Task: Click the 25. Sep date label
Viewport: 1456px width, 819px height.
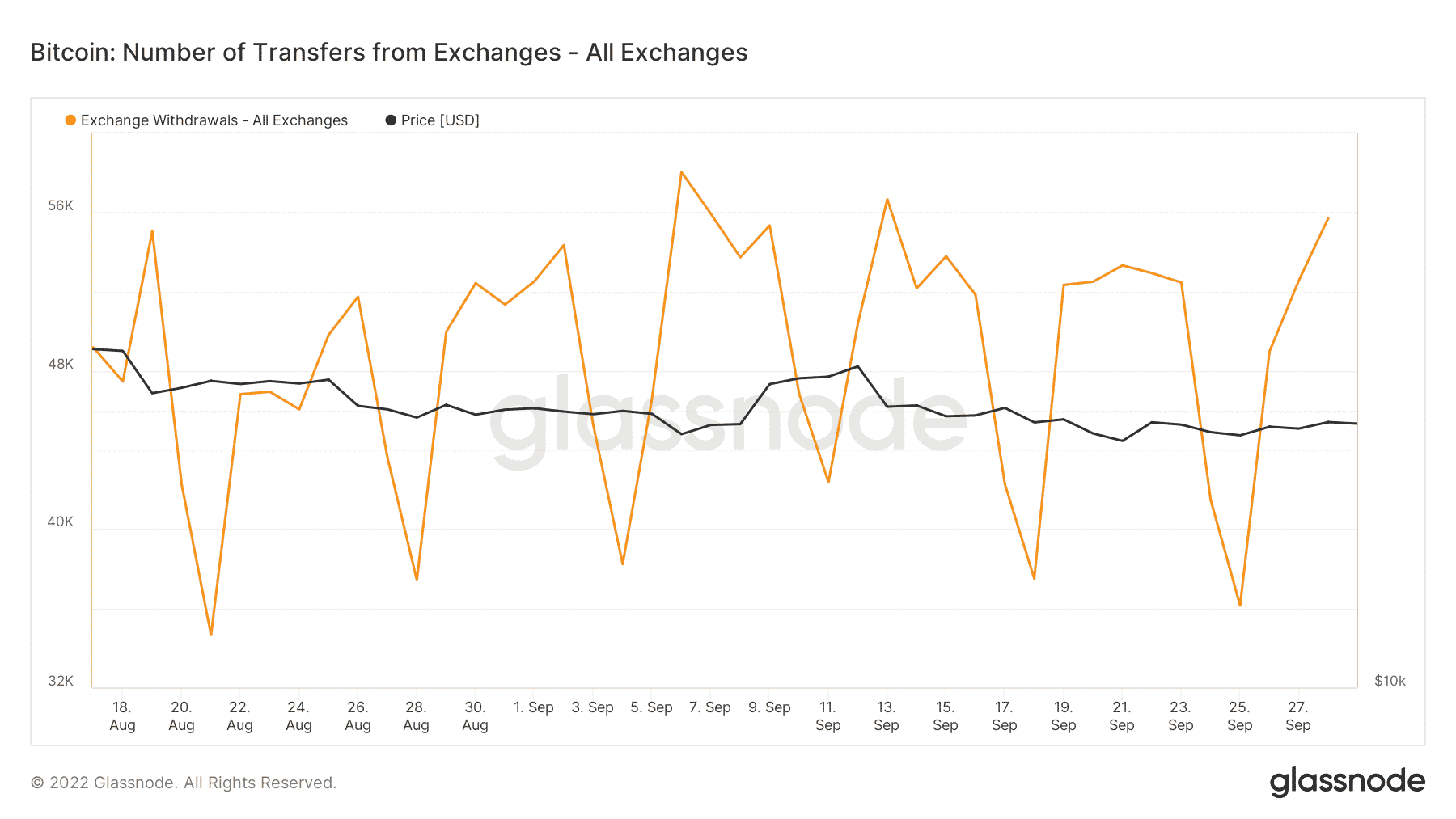Action: tap(1239, 716)
